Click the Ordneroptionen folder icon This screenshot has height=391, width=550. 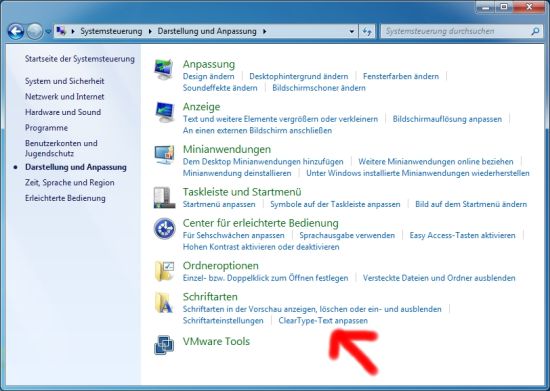[x=164, y=271]
